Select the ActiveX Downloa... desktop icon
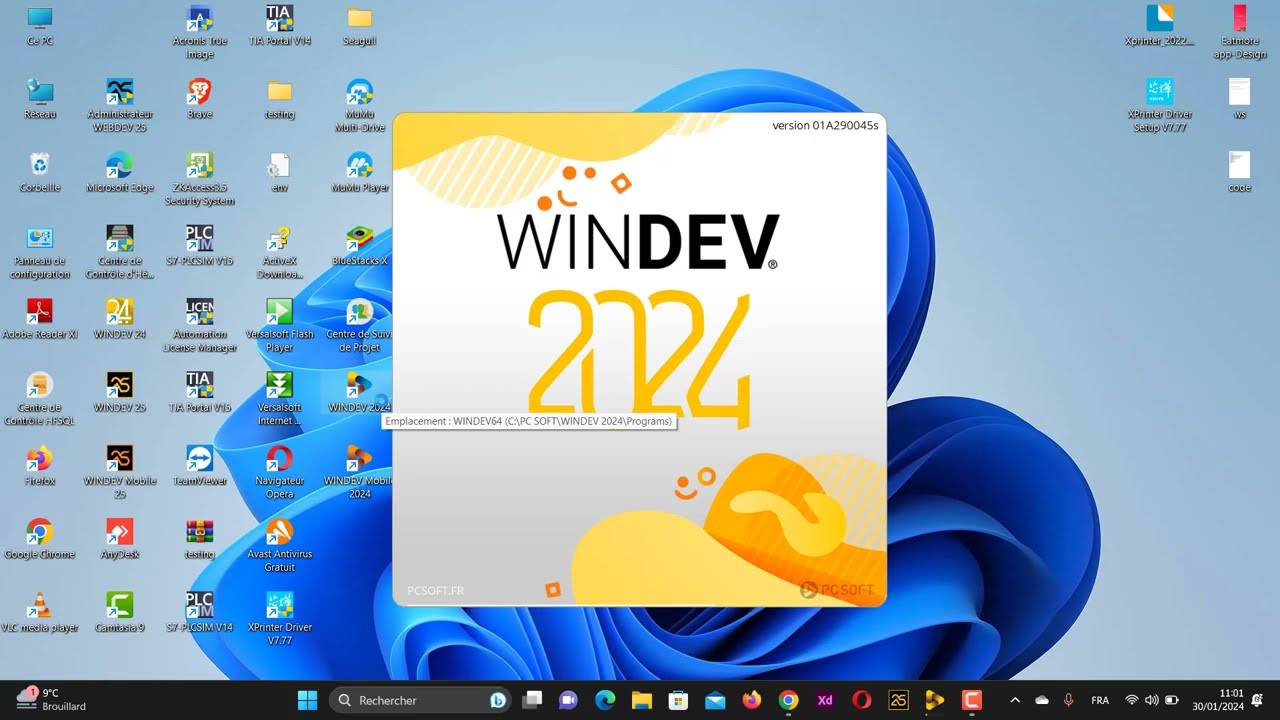1280x720 pixels. 280,252
